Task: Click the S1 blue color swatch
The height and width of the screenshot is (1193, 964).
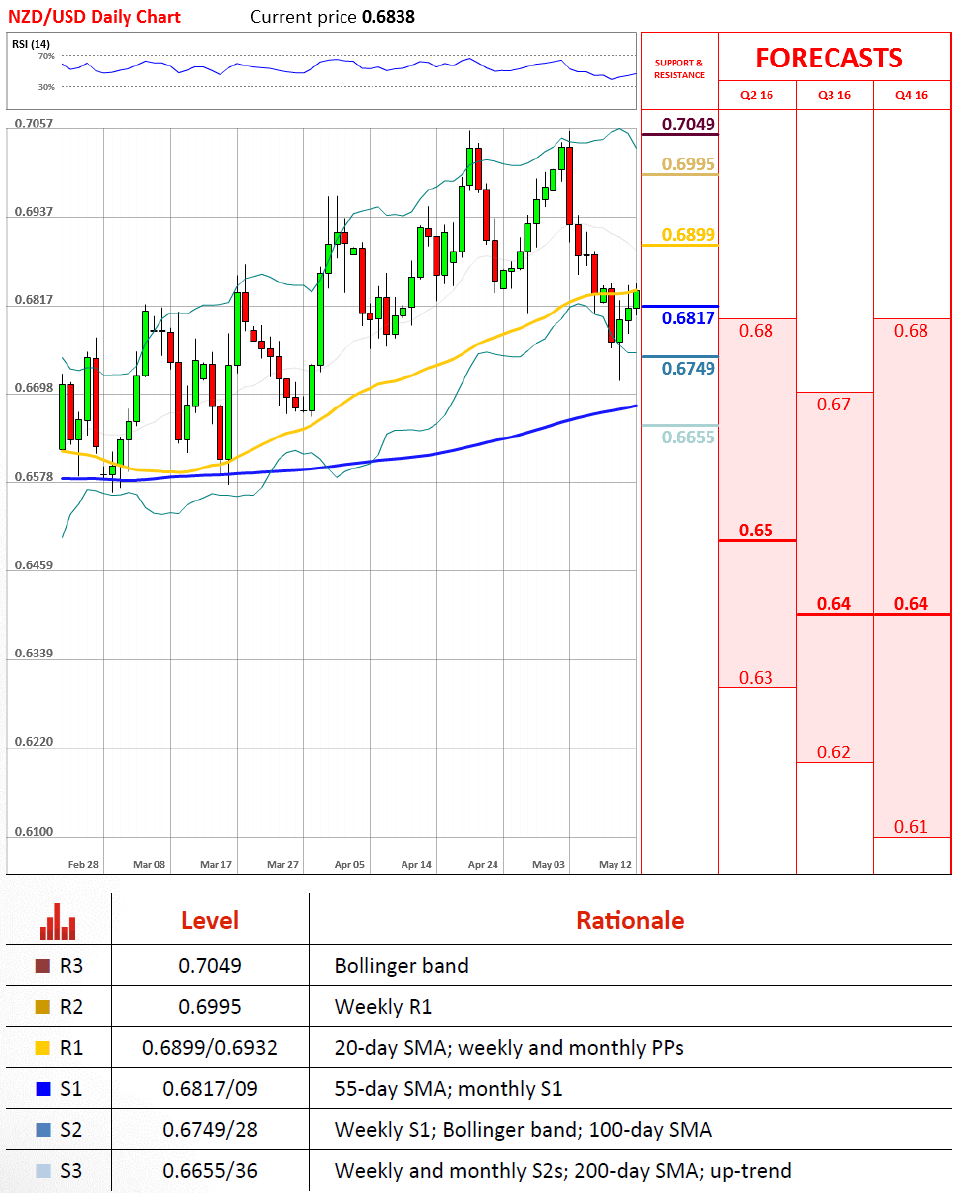Action: click(x=42, y=1089)
